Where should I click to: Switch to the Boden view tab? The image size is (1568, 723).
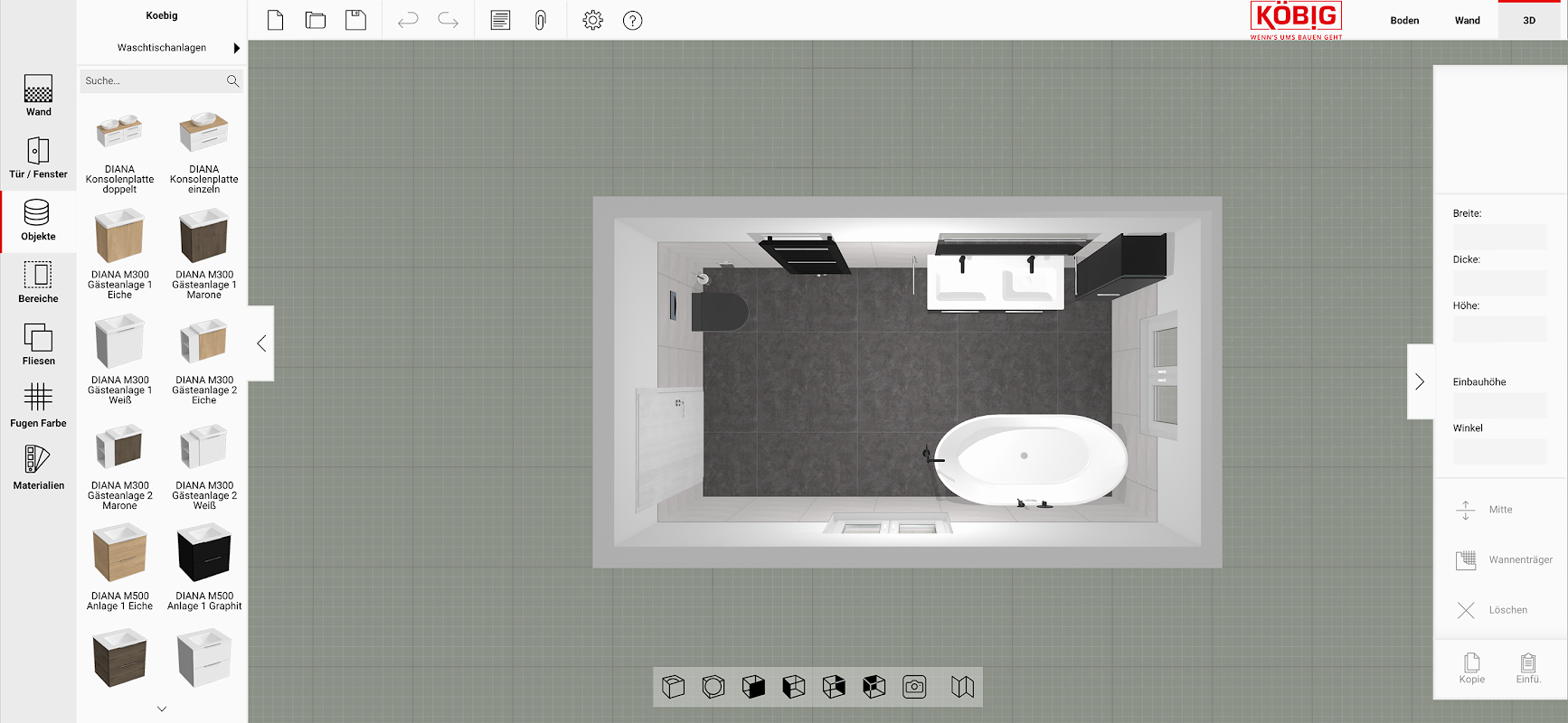tap(1404, 20)
